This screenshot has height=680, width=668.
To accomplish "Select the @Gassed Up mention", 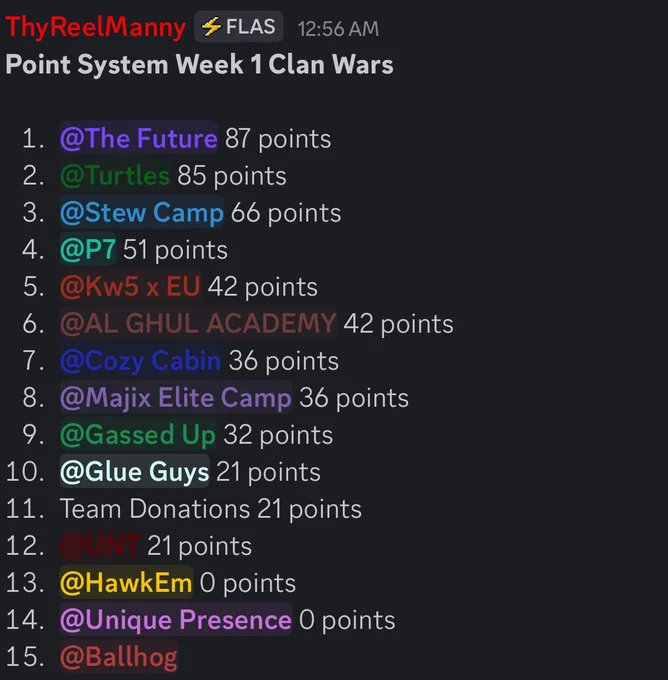I will coord(138,435).
